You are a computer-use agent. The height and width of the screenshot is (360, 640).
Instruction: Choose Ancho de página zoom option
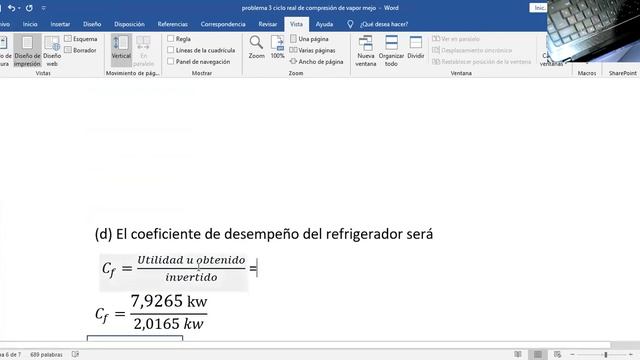pyautogui.click(x=316, y=62)
